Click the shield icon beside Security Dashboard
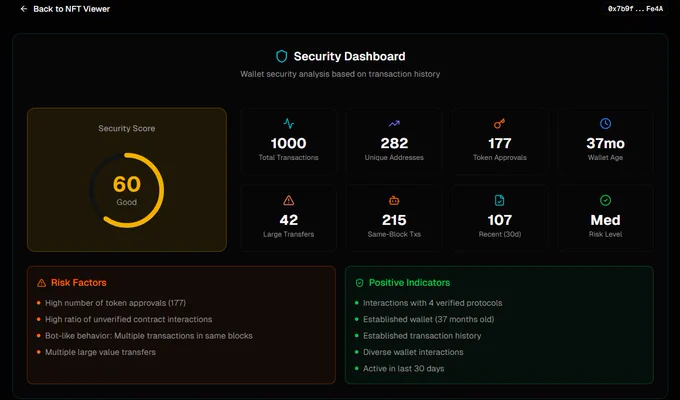 (x=282, y=56)
